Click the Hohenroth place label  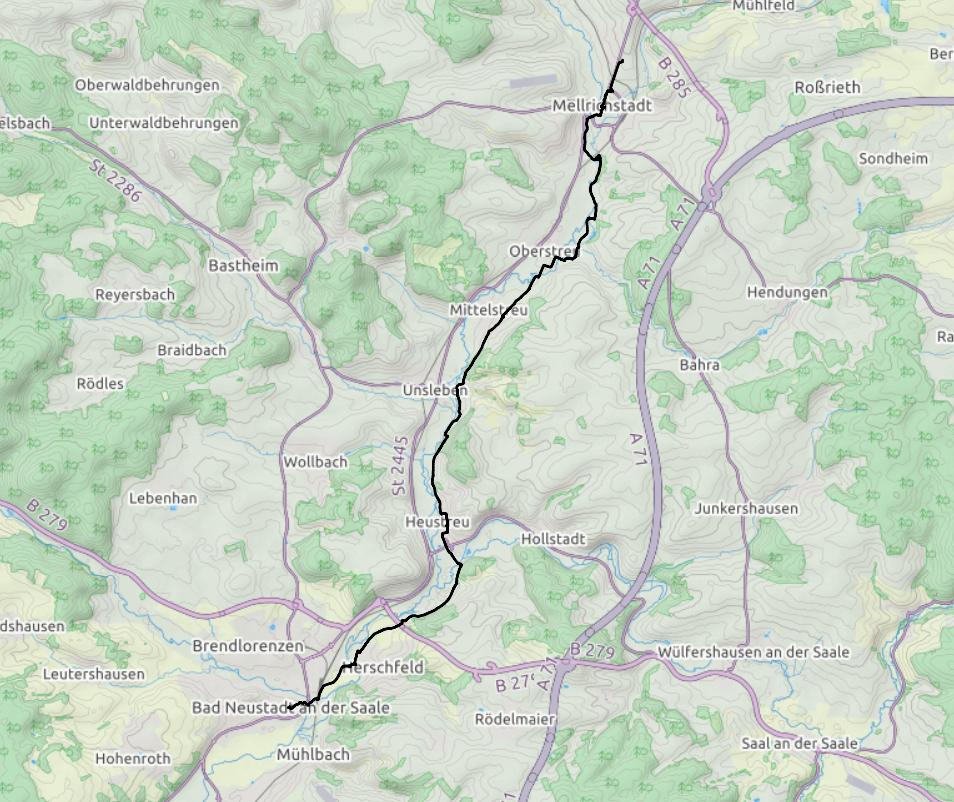(133, 759)
